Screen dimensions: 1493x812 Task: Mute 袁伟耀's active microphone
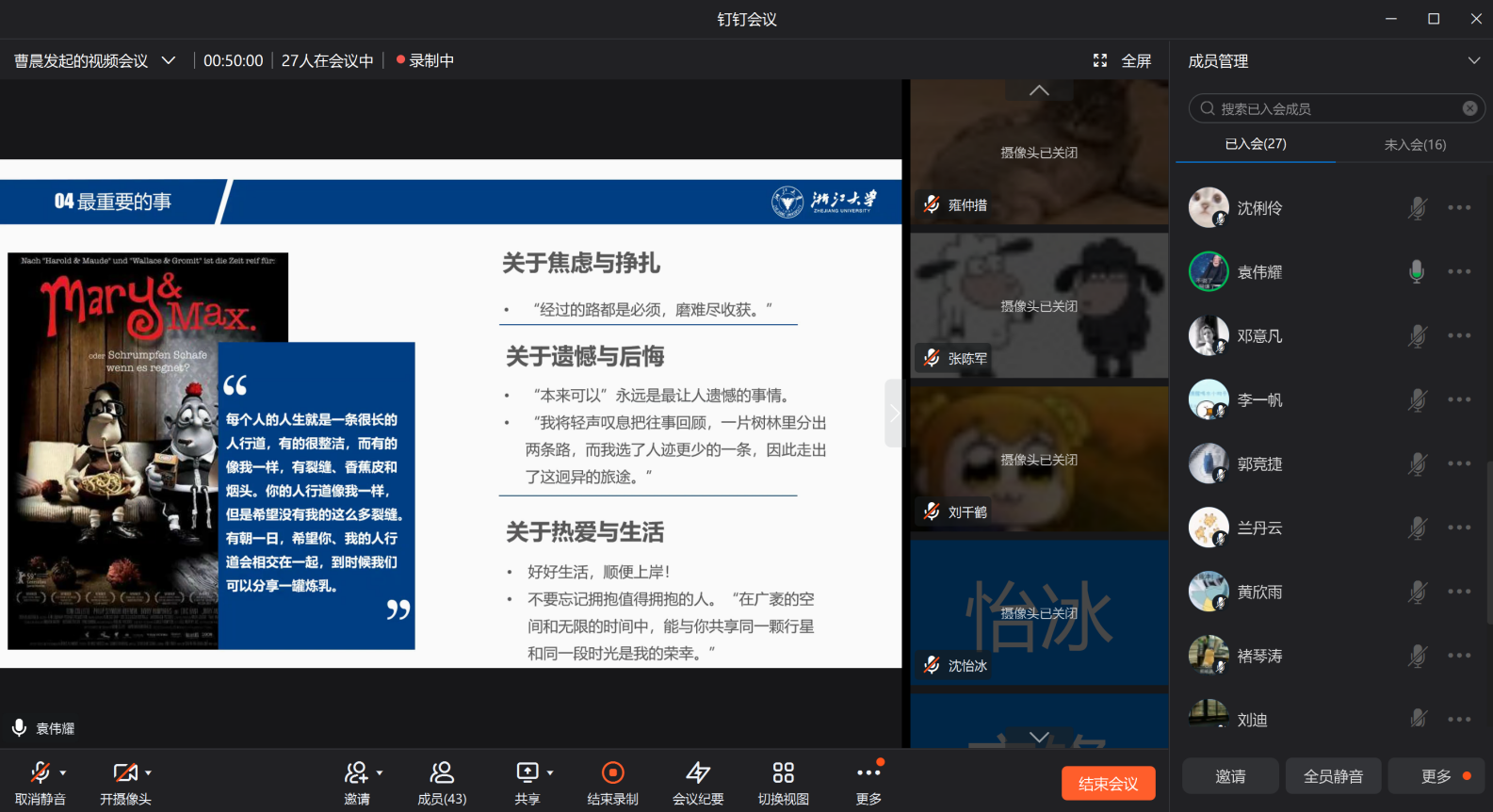pyautogui.click(x=1417, y=271)
